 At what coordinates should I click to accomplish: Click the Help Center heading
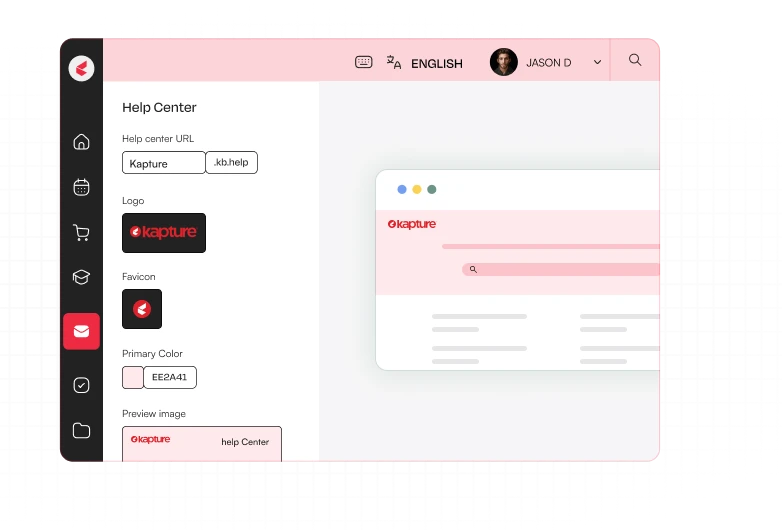pyautogui.click(x=159, y=108)
